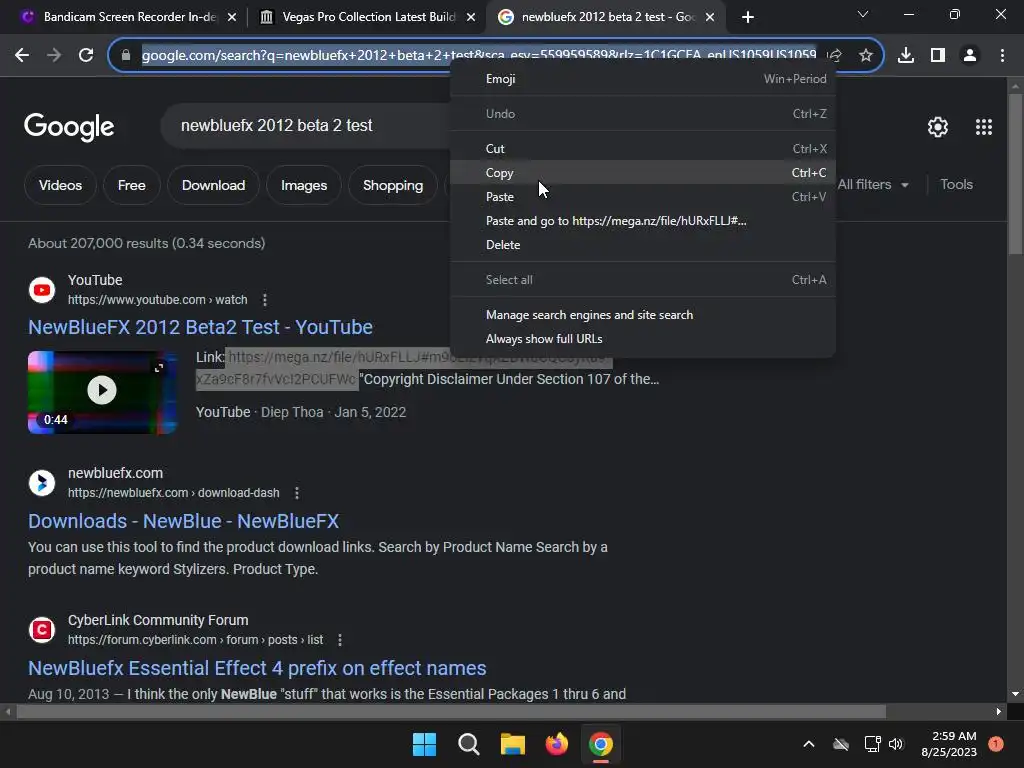Show hidden system tray icons
The width and height of the screenshot is (1024, 768).
808,744
